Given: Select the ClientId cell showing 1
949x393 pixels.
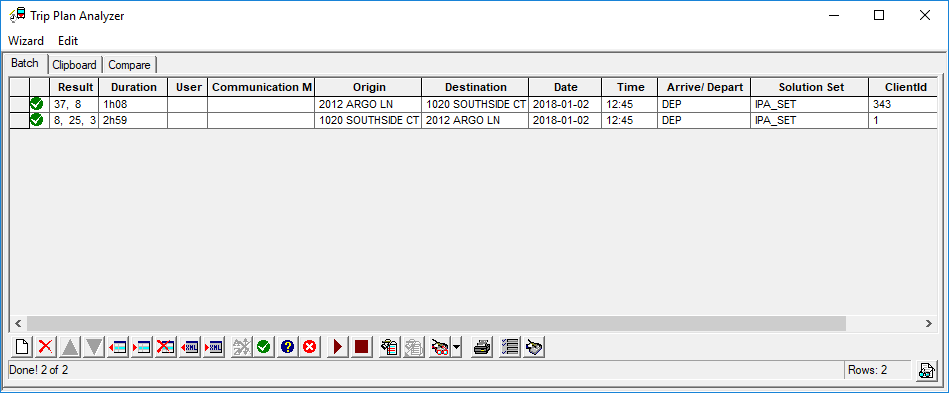Looking at the screenshot, I should [x=903, y=120].
